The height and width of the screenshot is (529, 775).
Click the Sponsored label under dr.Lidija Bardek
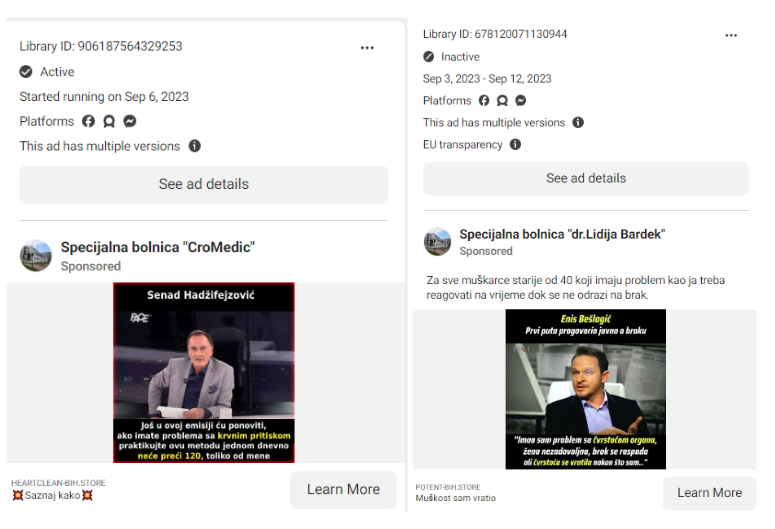point(486,251)
